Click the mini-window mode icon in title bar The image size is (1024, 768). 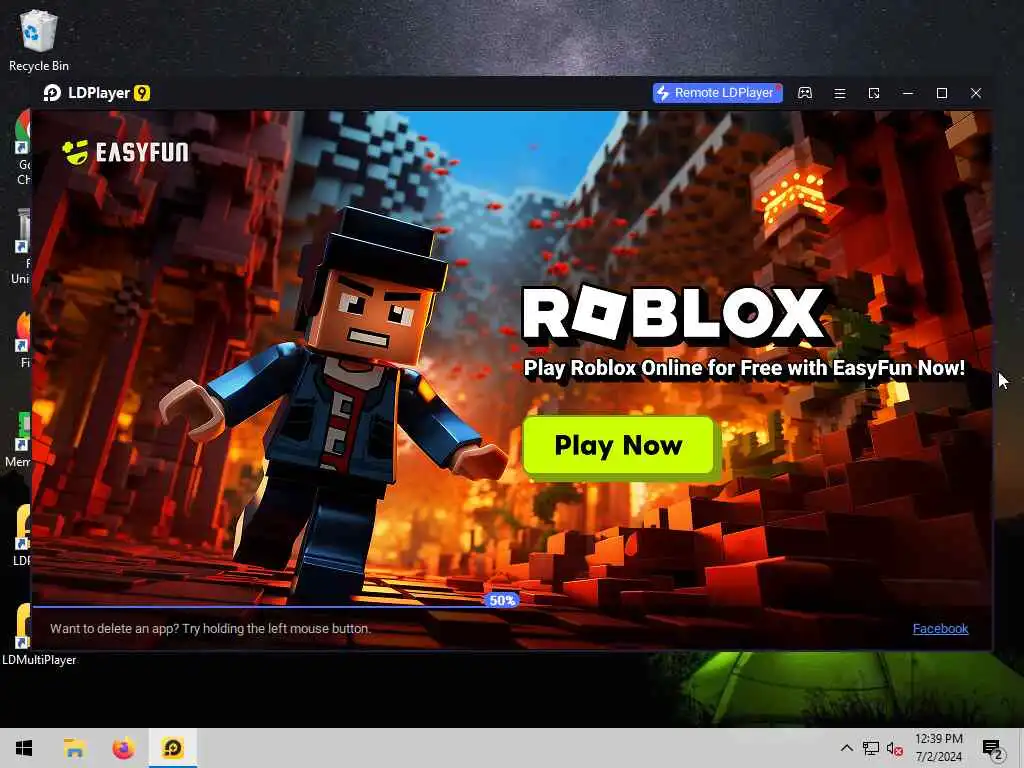(x=874, y=93)
